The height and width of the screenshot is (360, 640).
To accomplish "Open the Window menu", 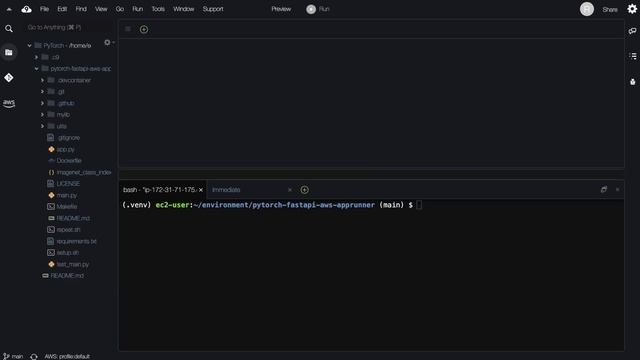I will [x=183, y=9].
